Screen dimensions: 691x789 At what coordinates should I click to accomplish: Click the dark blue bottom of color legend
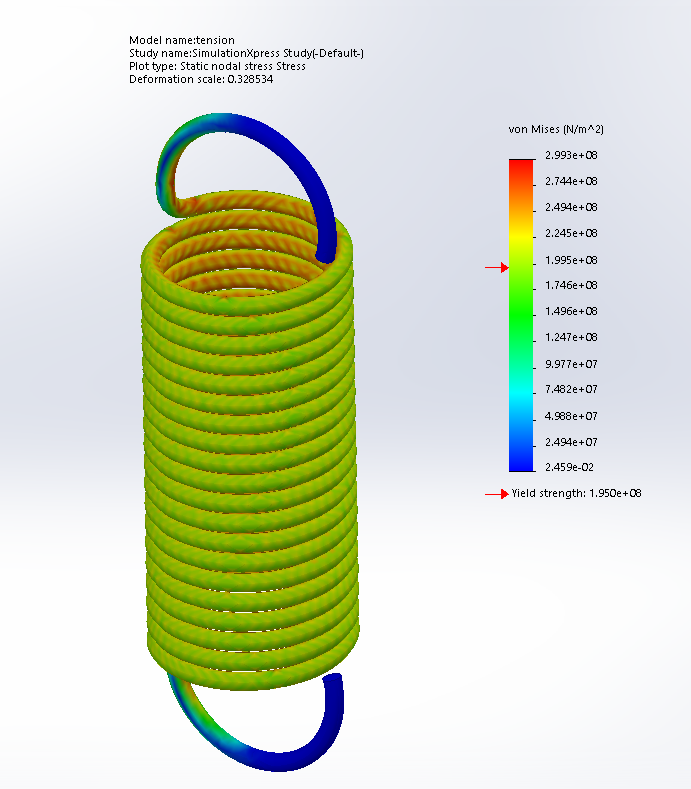[521, 462]
